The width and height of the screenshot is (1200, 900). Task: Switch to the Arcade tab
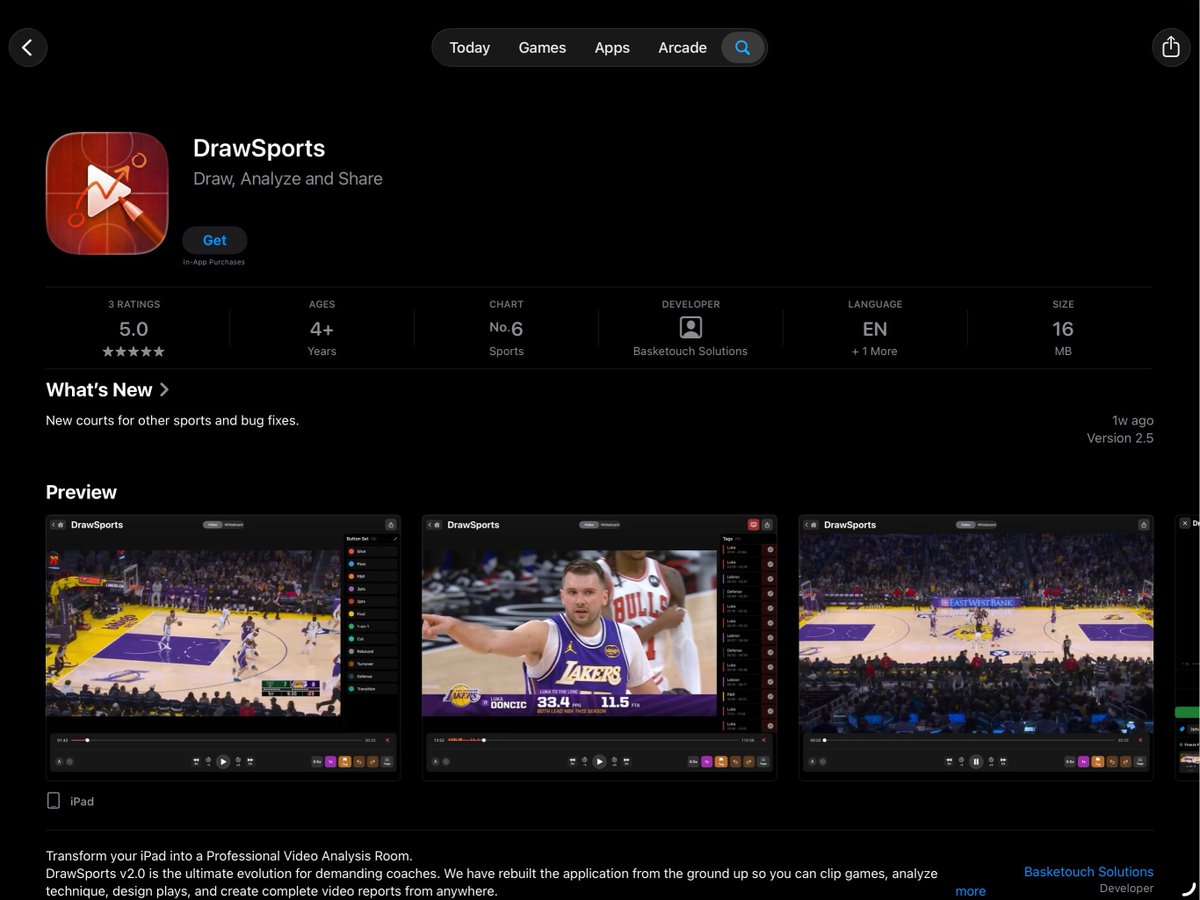(x=682, y=47)
